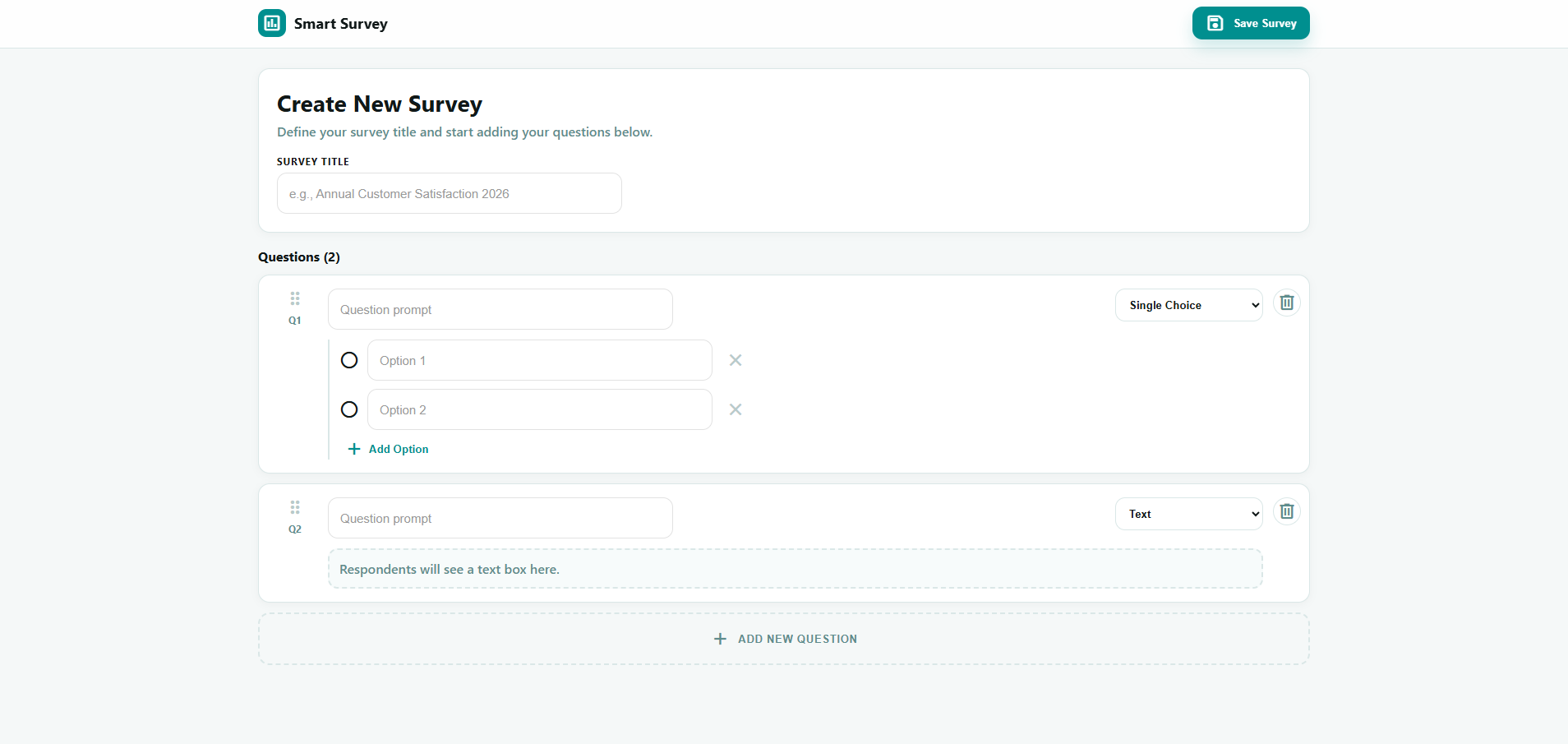Grab the Q2 drag handle icon

pos(295,507)
